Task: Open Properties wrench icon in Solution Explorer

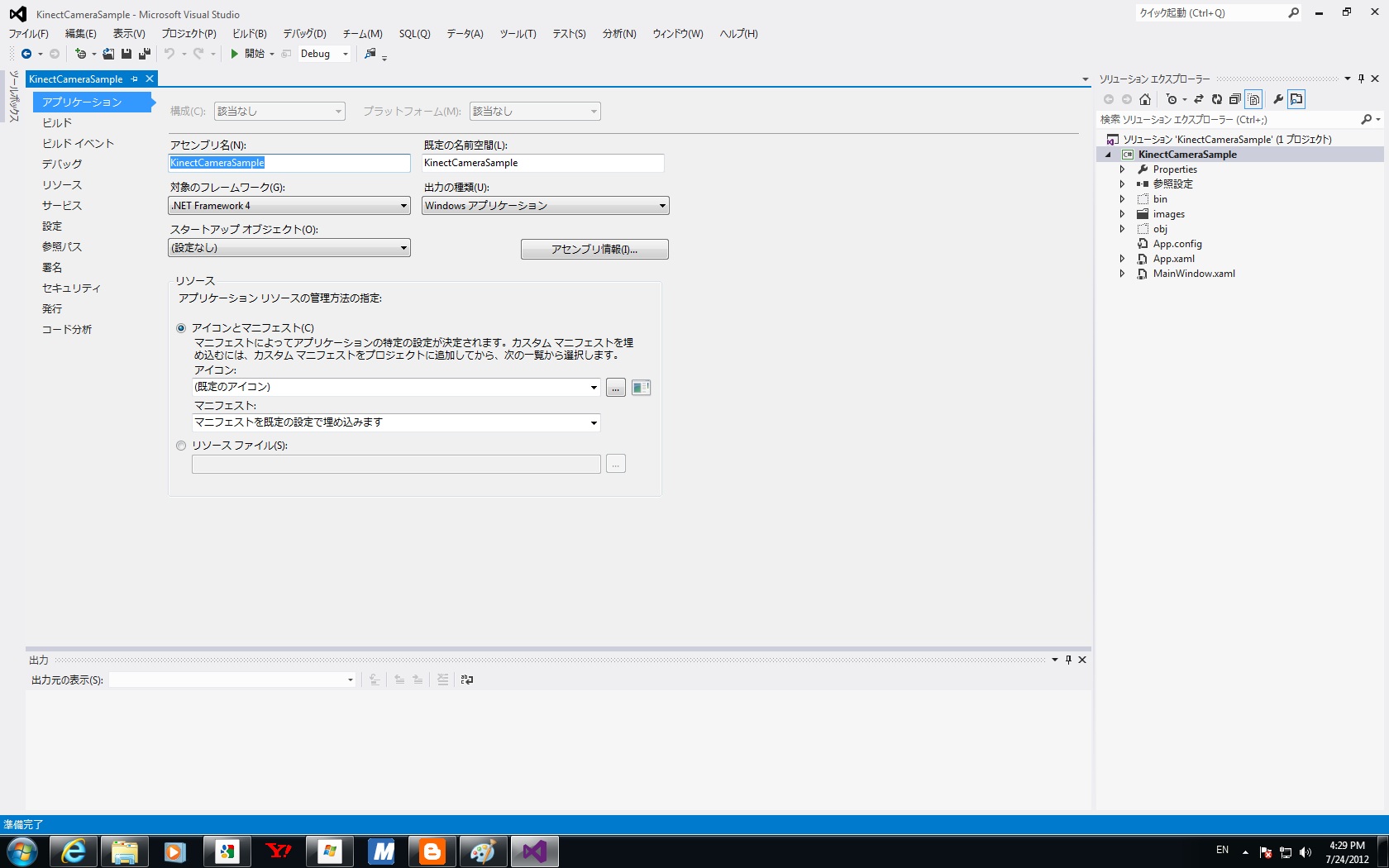Action: (1278, 99)
